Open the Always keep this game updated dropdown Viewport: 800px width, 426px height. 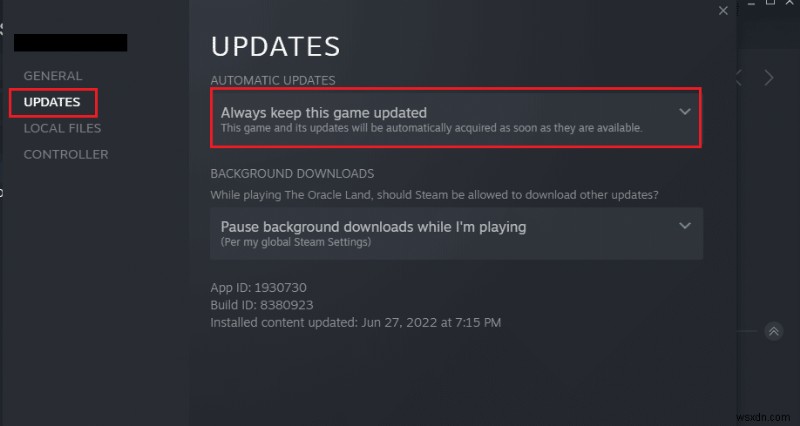(456, 118)
